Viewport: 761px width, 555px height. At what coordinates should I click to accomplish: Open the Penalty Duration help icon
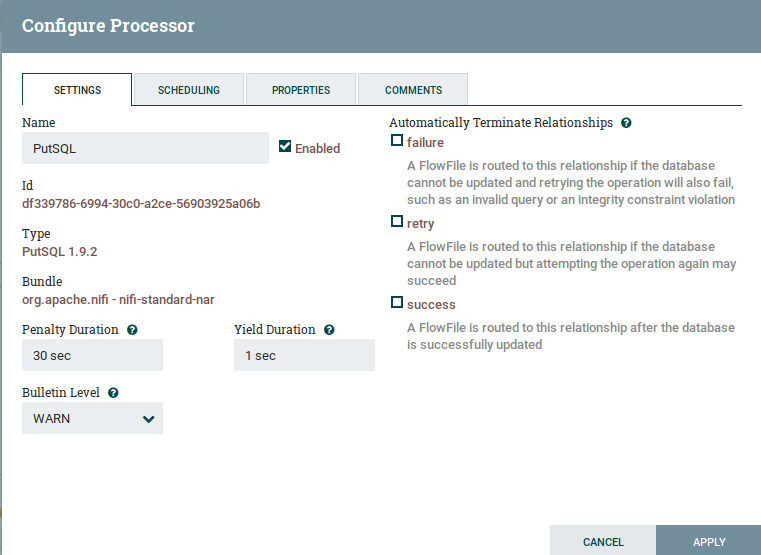(x=132, y=330)
